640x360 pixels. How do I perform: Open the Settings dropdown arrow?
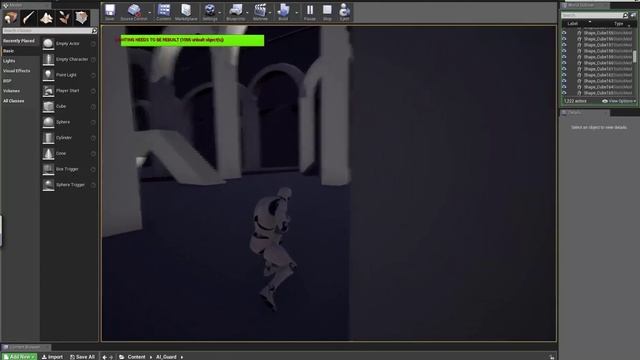[x=220, y=13]
